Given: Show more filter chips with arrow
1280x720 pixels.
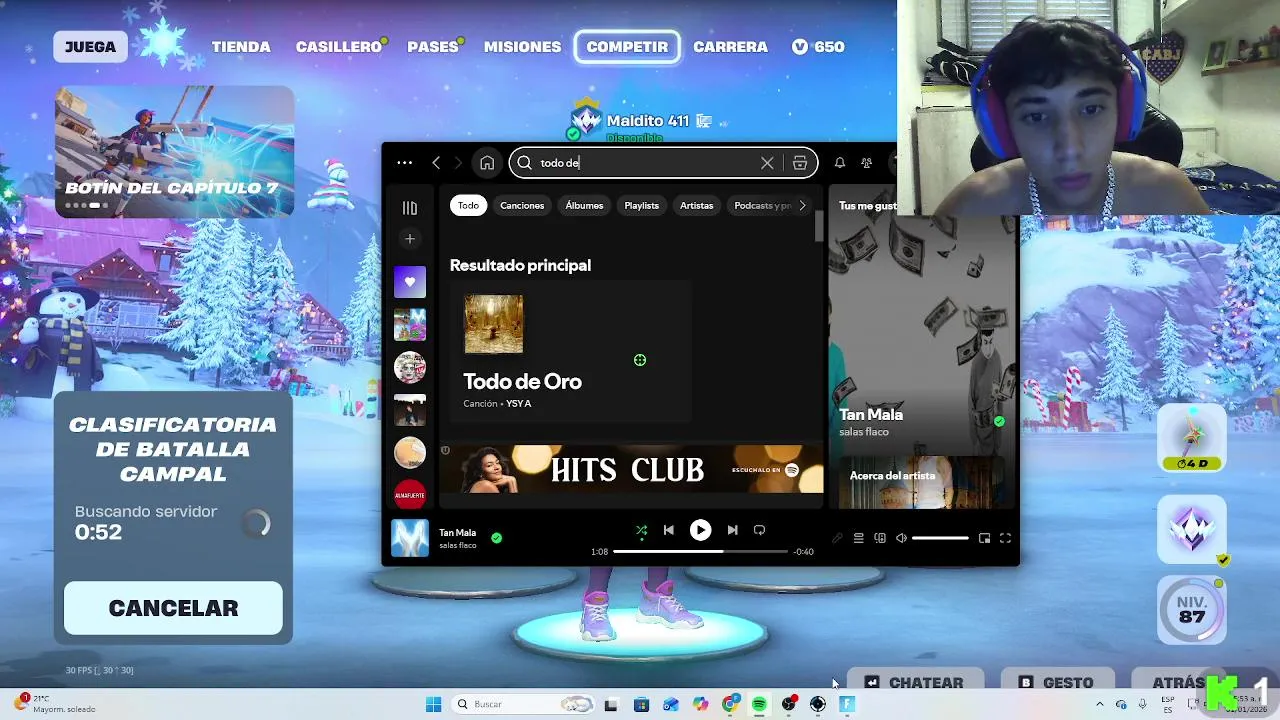Looking at the screenshot, I should (x=802, y=205).
